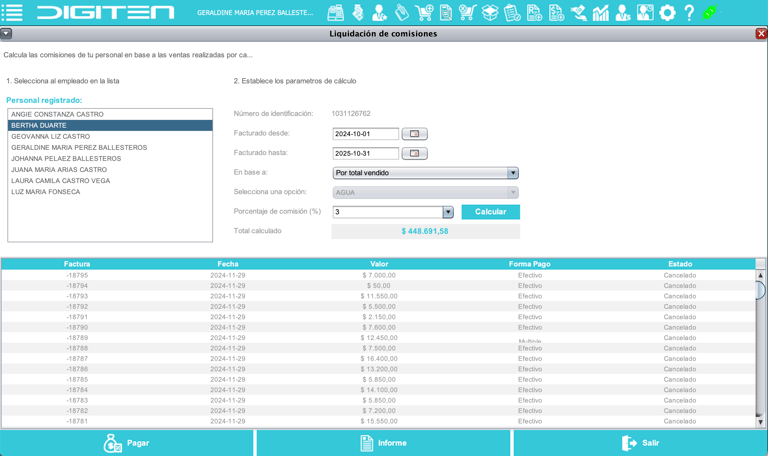Click the person with dollar icon
768x456 pixels.
click(x=623, y=13)
